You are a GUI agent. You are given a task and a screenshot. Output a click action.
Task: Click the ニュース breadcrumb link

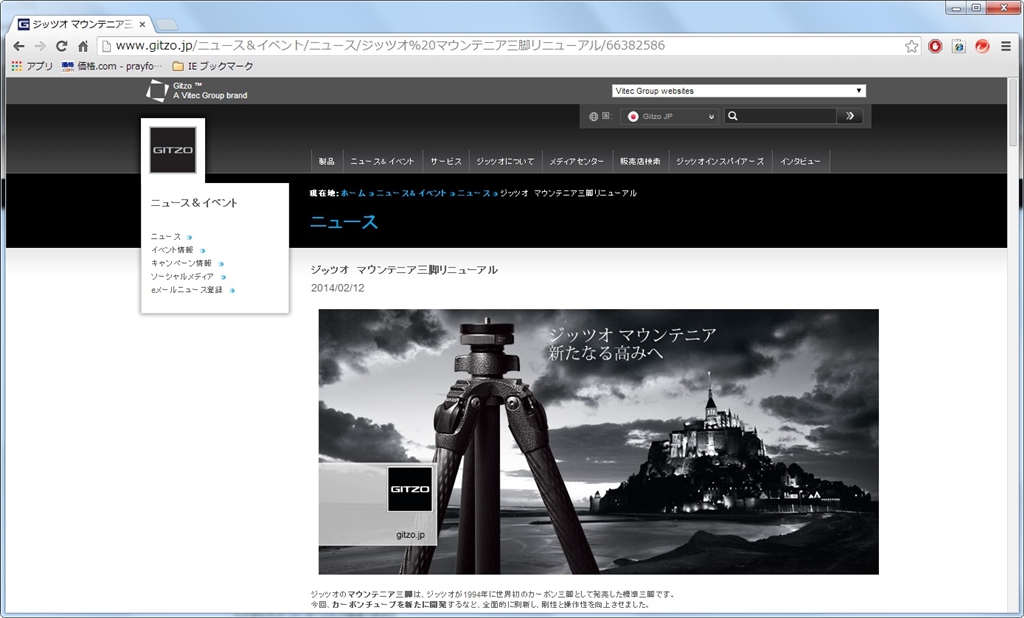tap(473, 193)
